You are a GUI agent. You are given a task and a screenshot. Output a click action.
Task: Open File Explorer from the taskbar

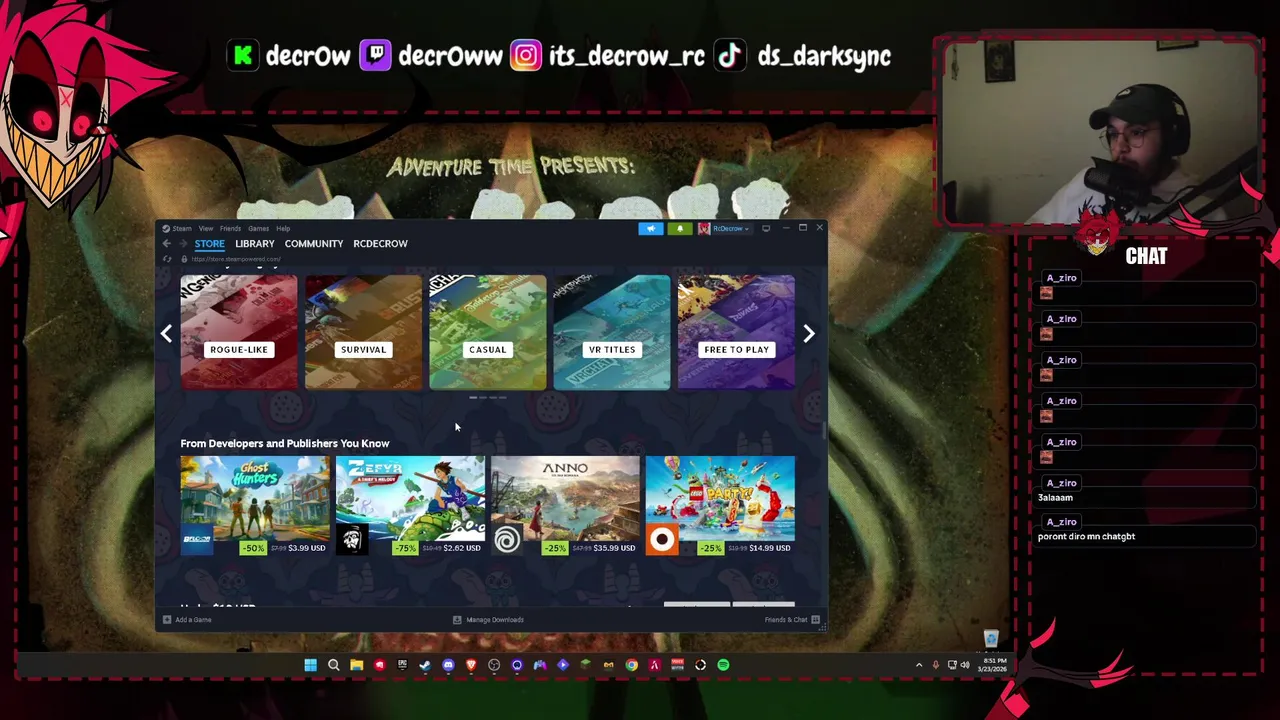pos(357,665)
